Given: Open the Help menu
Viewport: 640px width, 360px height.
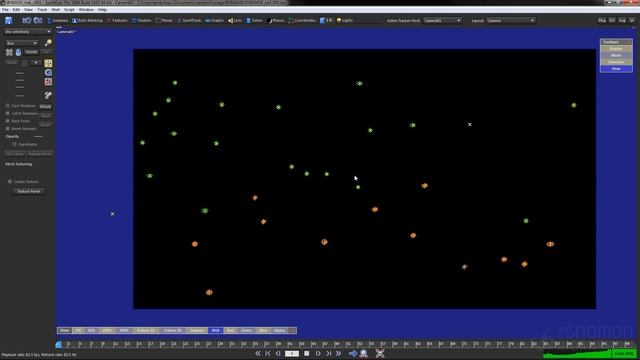Looking at the screenshot, I should [x=102, y=9].
